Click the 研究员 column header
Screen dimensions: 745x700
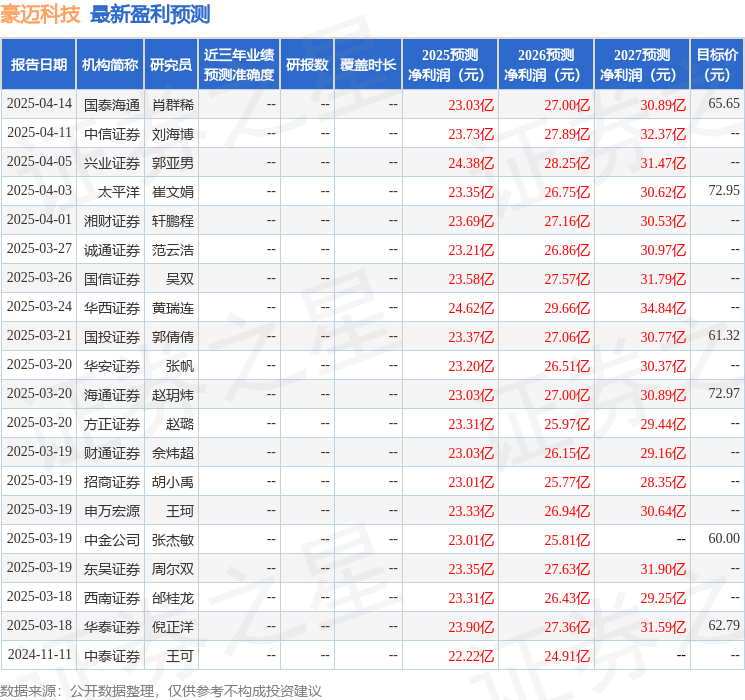coord(171,64)
